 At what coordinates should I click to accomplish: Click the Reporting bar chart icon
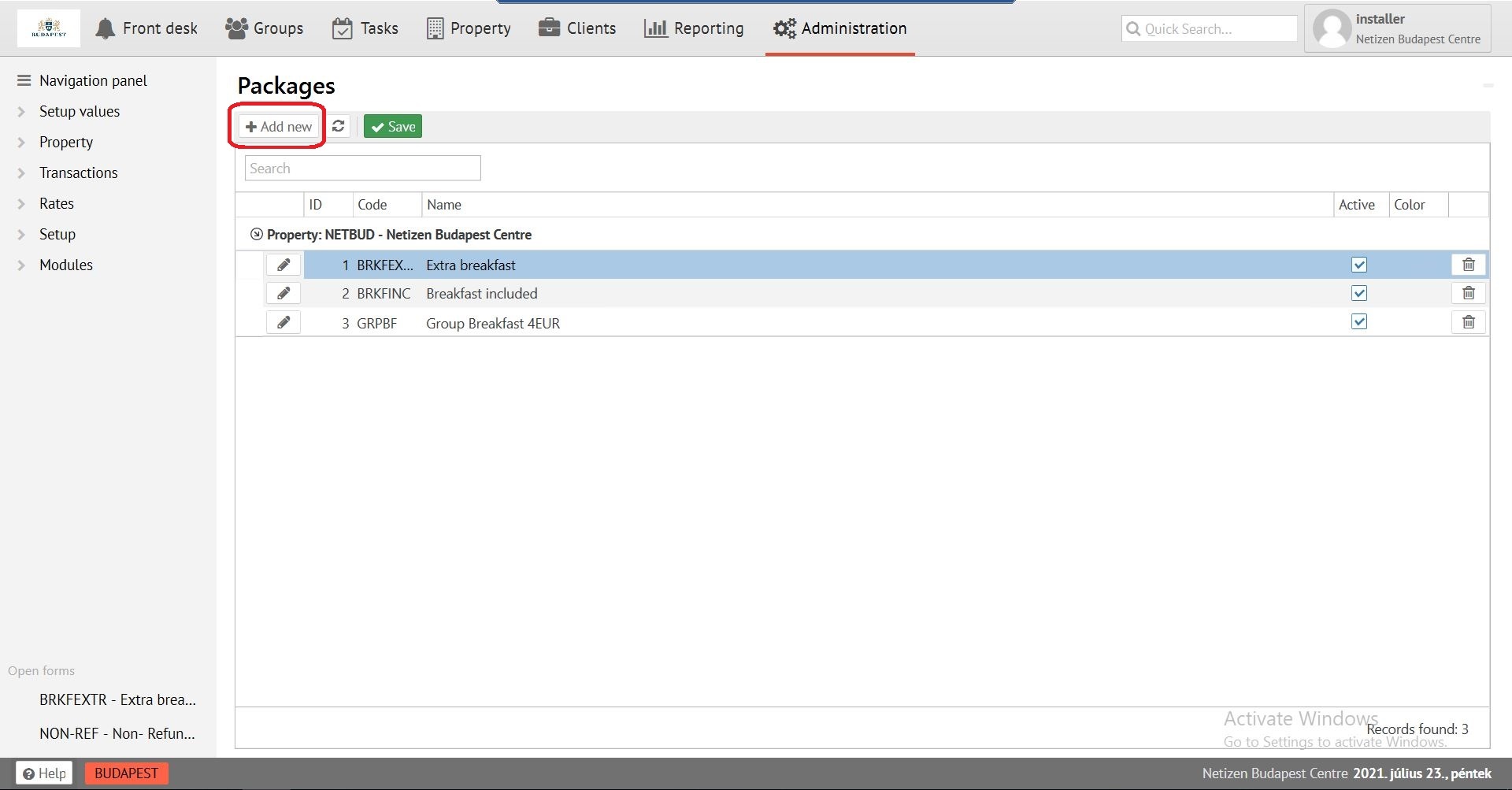[x=655, y=28]
